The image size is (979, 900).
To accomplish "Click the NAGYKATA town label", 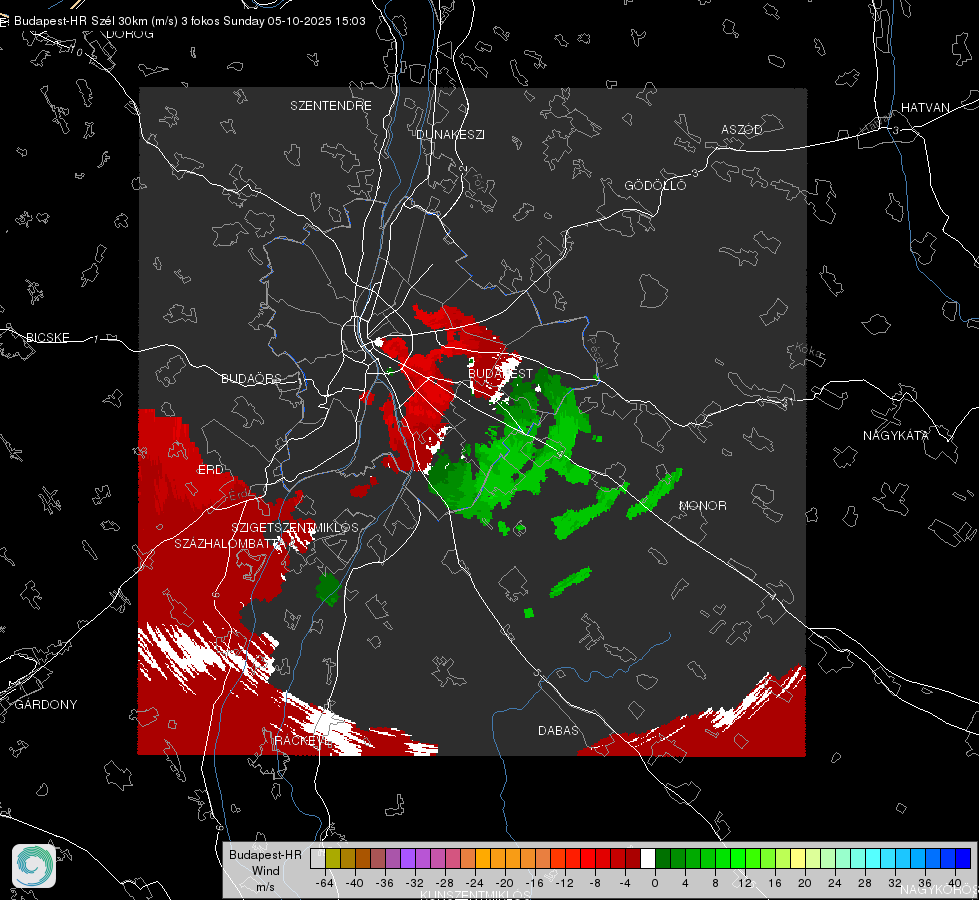I will 896,435.
